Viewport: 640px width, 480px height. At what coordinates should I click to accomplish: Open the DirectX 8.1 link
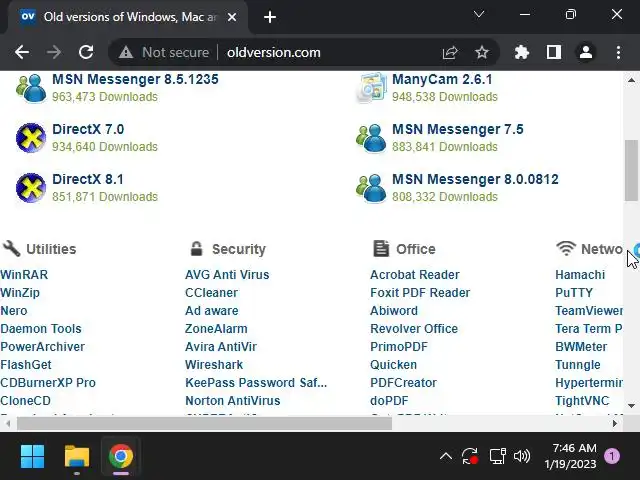[88, 179]
